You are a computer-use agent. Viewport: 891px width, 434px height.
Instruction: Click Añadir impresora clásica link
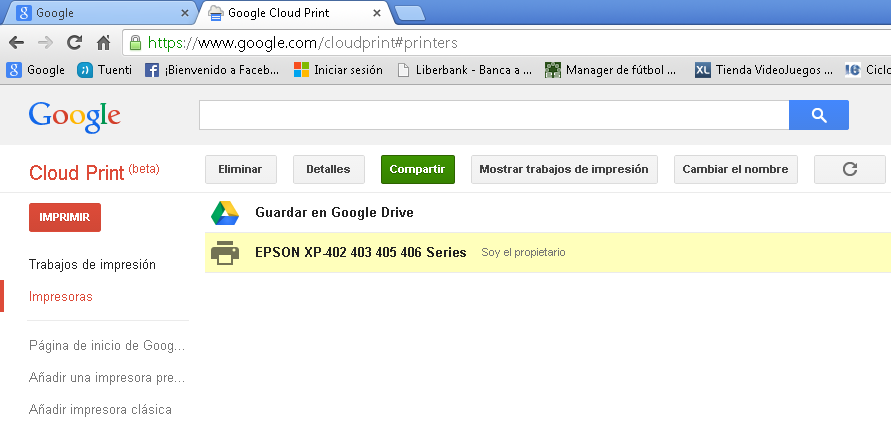point(100,409)
